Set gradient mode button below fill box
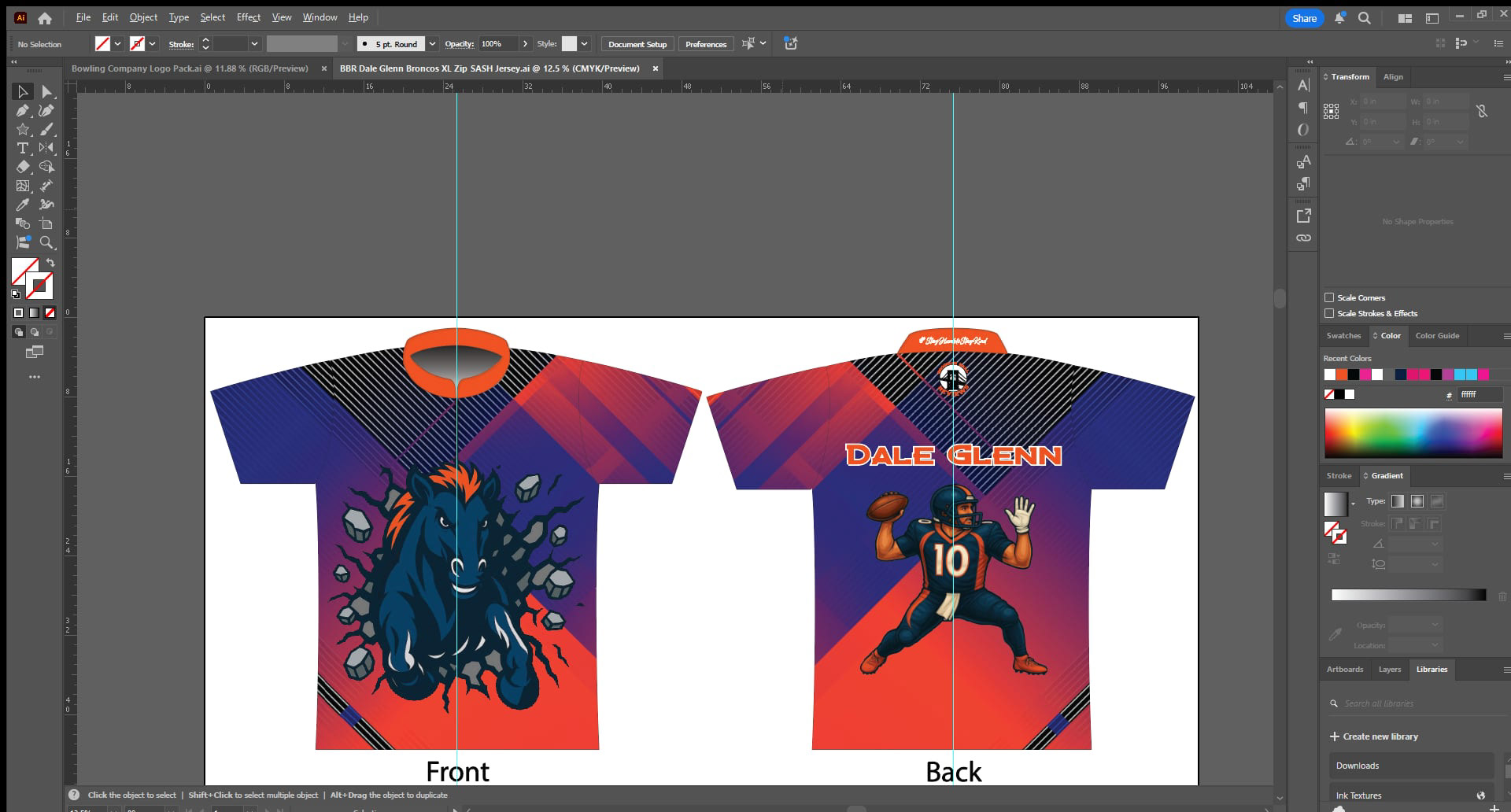 [34, 312]
